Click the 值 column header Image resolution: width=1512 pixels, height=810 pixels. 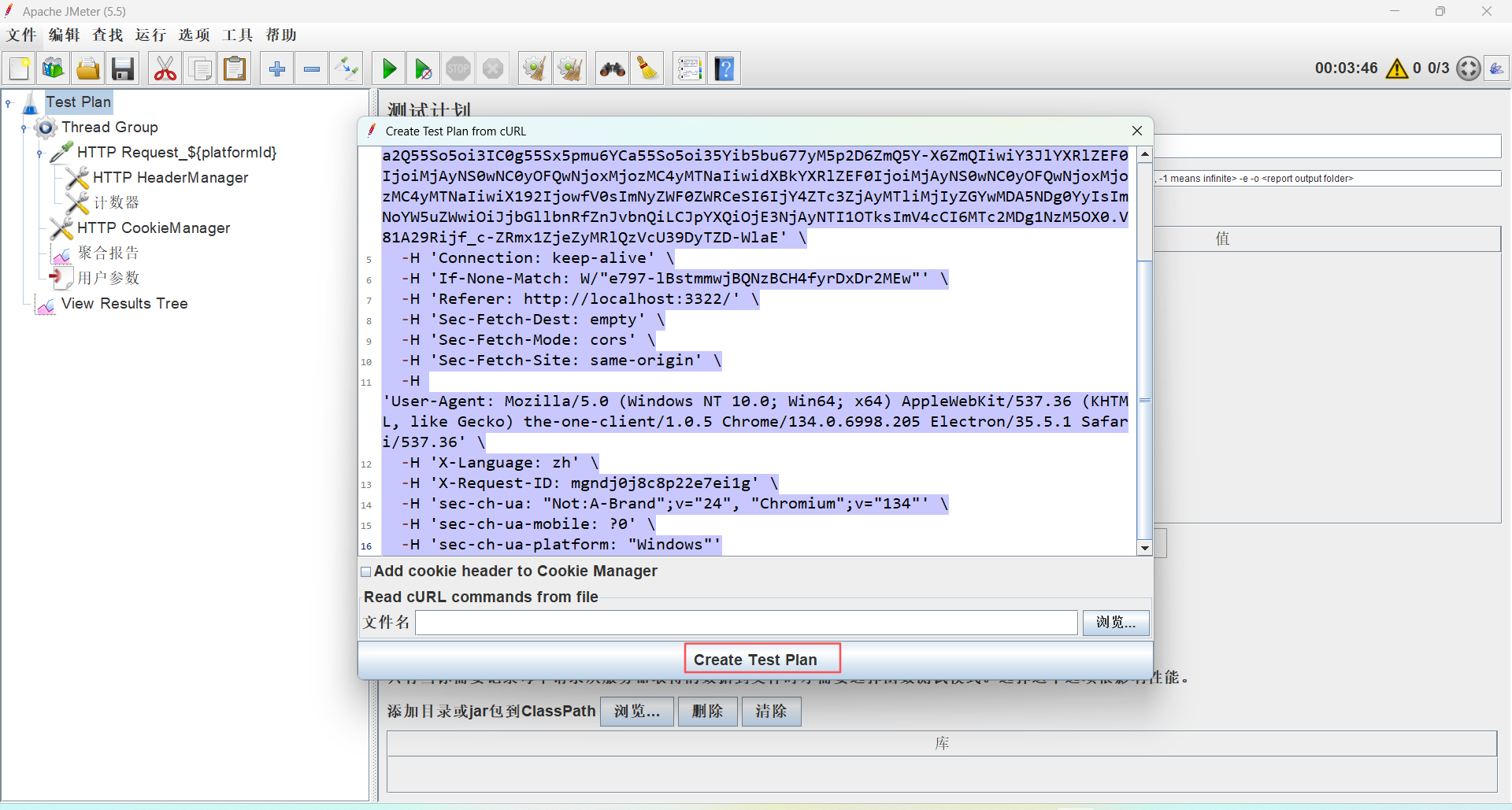pos(1222,239)
